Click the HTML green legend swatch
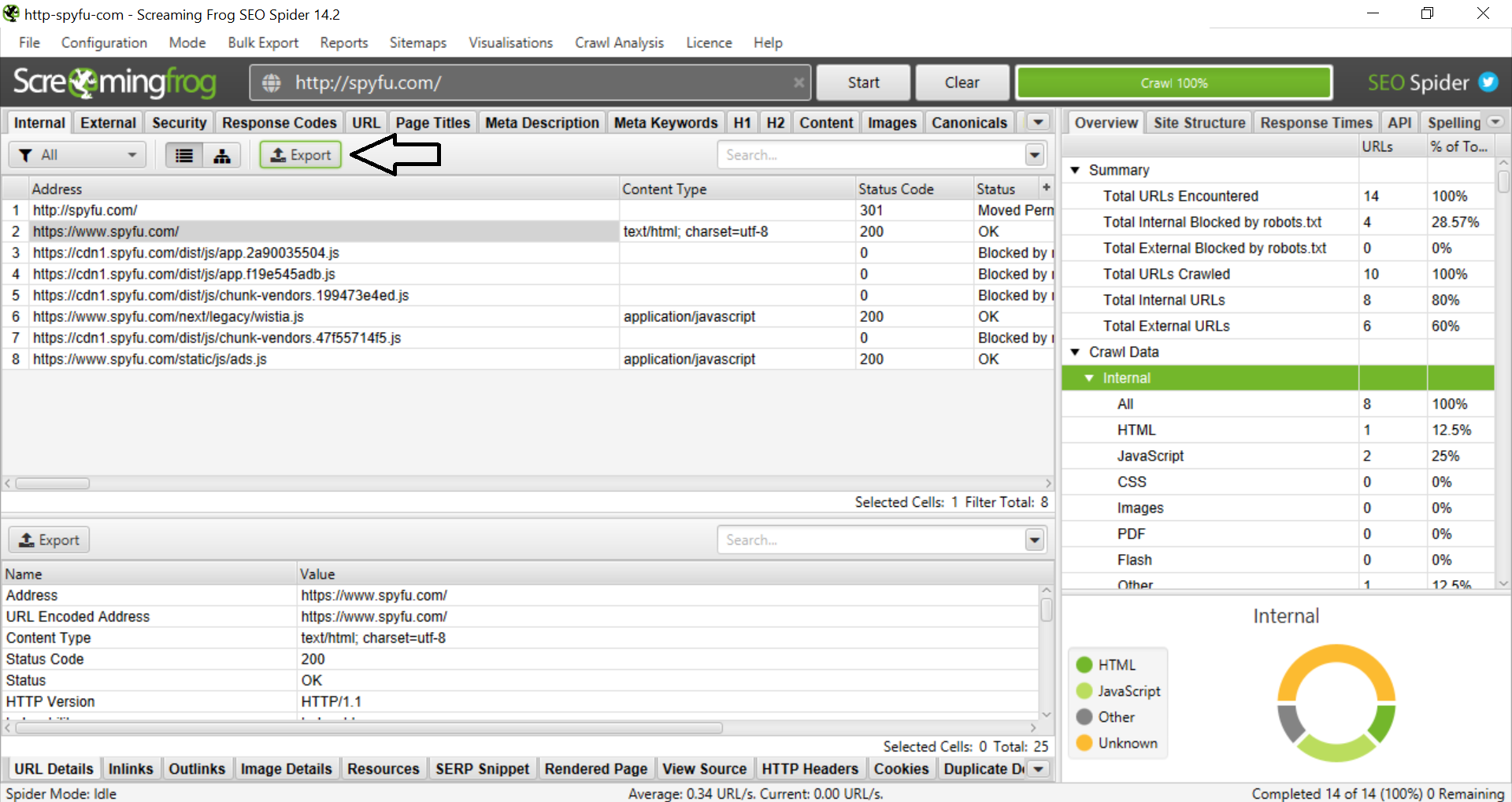 click(1084, 665)
